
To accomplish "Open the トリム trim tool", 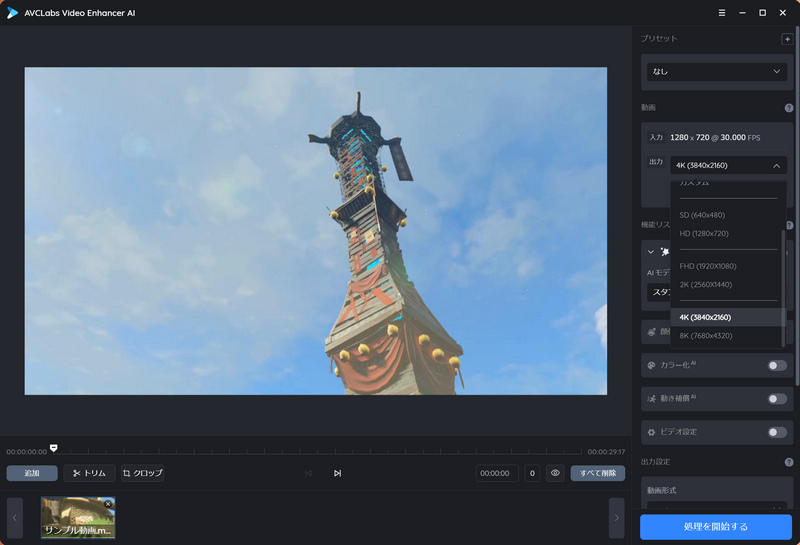I will (89, 473).
